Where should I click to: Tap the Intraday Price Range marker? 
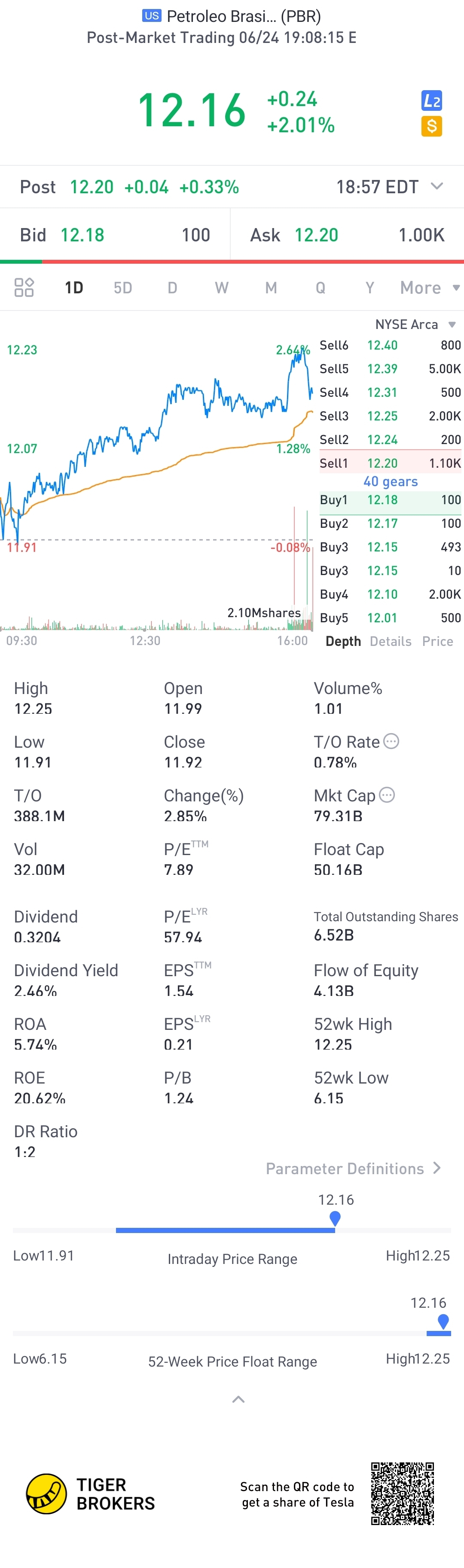click(335, 1218)
